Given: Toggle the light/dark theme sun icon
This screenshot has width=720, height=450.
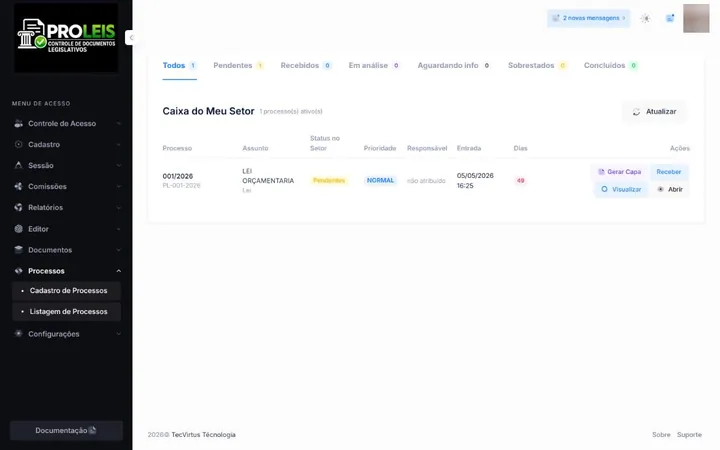Looking at the screenshot, I should [645, 18].
